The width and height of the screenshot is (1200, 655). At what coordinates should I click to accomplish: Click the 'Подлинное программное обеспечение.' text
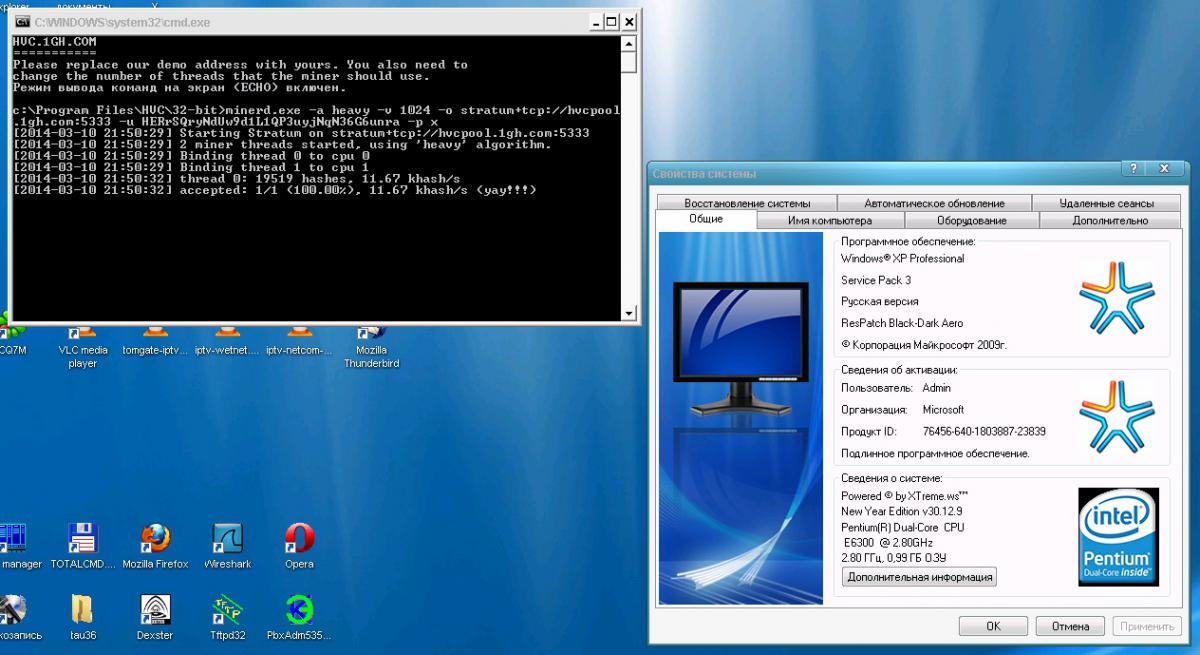tap(935, 453)
